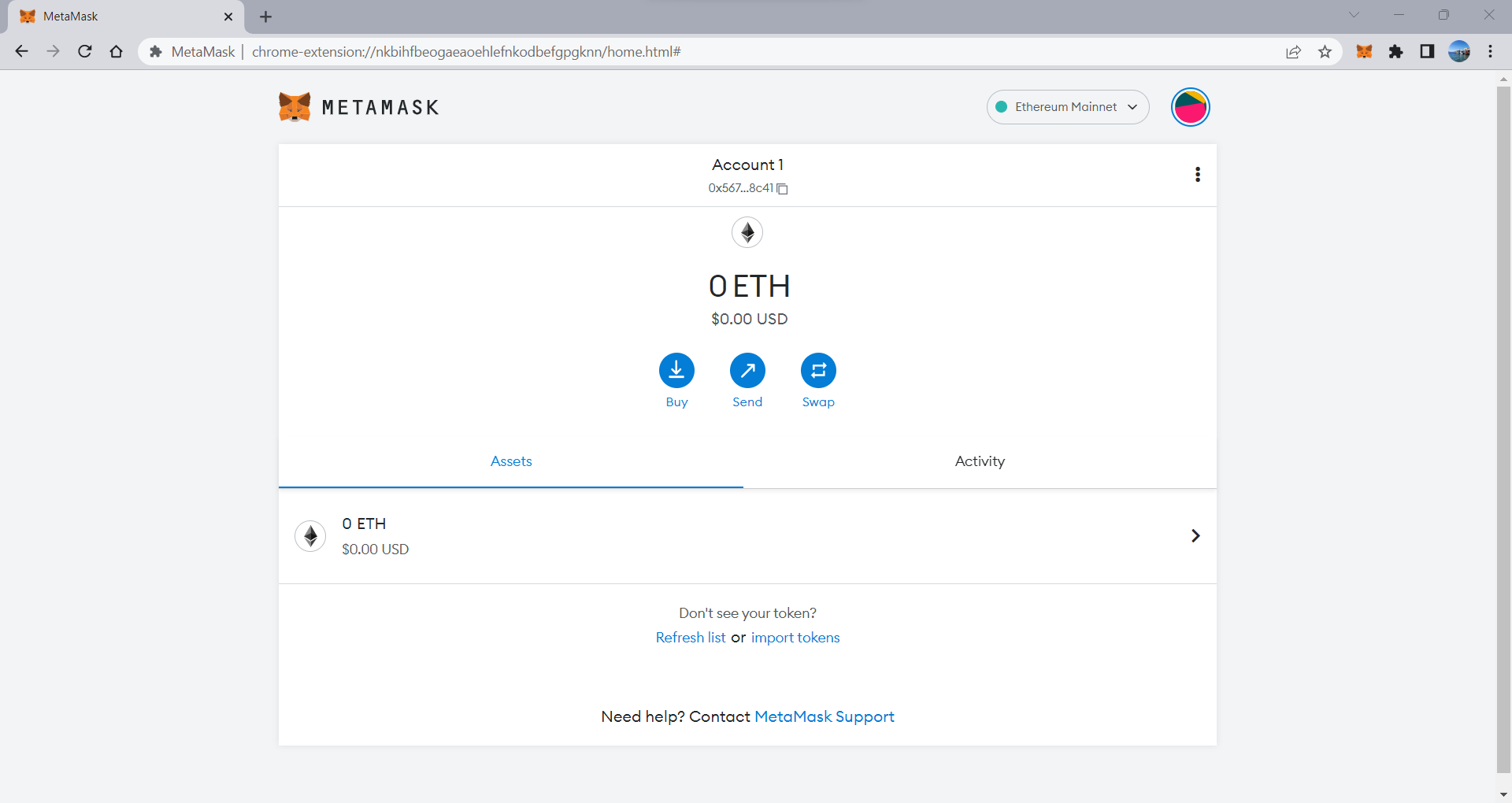The height and width of the screenshot is (803, 1512).
Task: Copy account address using the clipboard icon
Action: [782, 189]
